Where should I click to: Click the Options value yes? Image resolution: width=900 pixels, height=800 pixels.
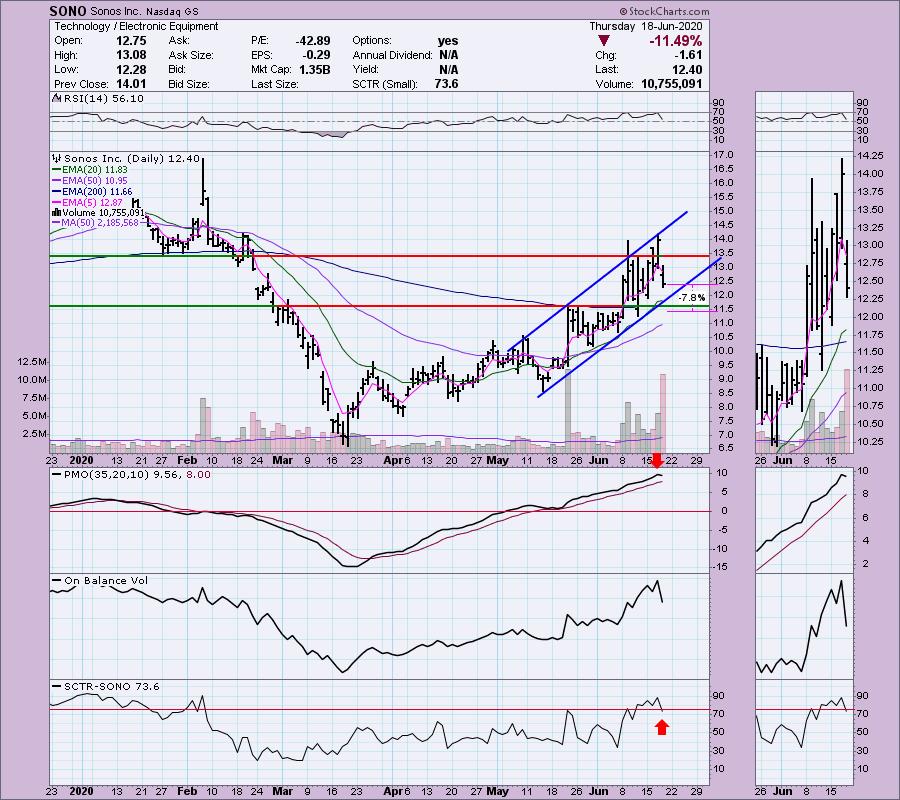(x=448, y=41)
